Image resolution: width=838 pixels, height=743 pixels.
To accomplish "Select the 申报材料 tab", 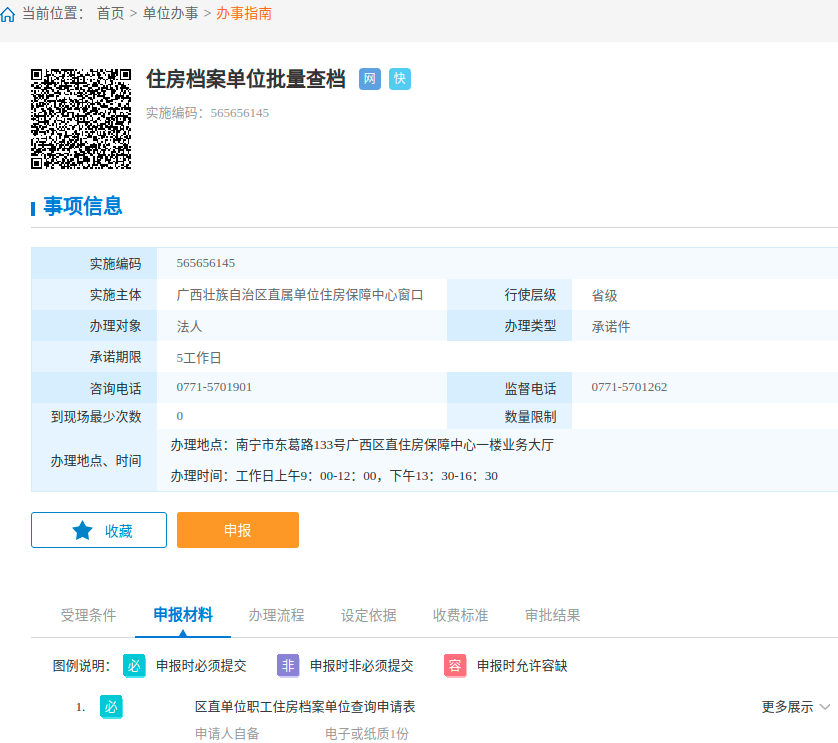I will coord(183,615).
